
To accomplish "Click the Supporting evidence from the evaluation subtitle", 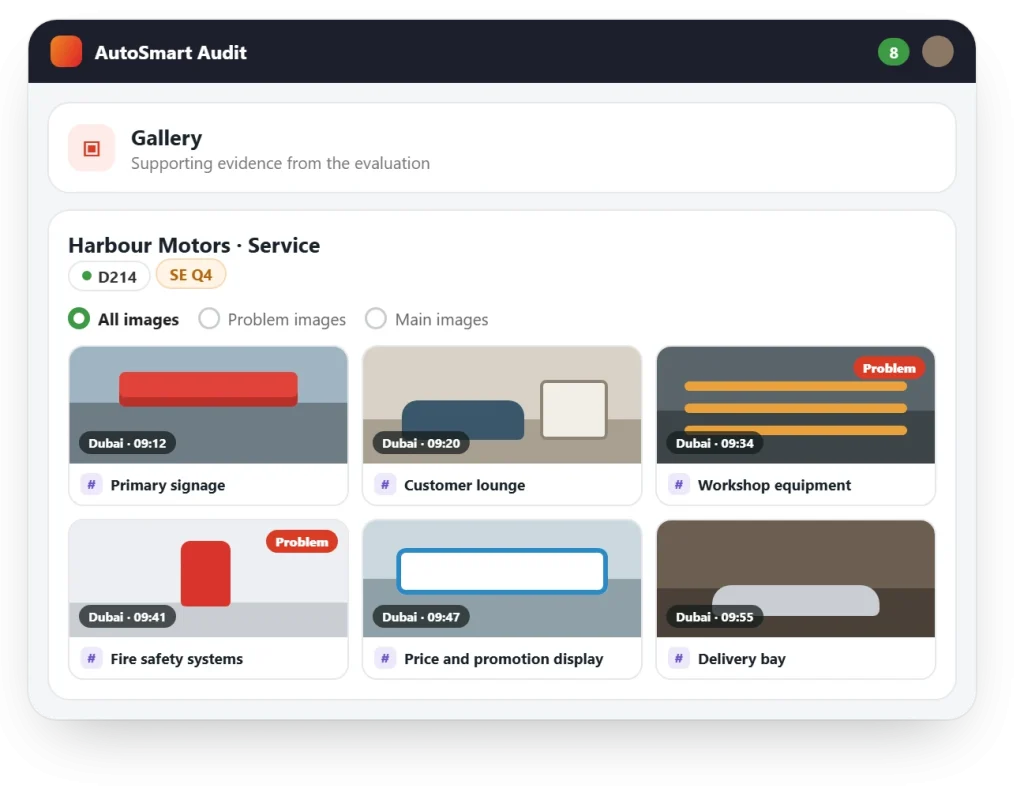I will [280, 163].
